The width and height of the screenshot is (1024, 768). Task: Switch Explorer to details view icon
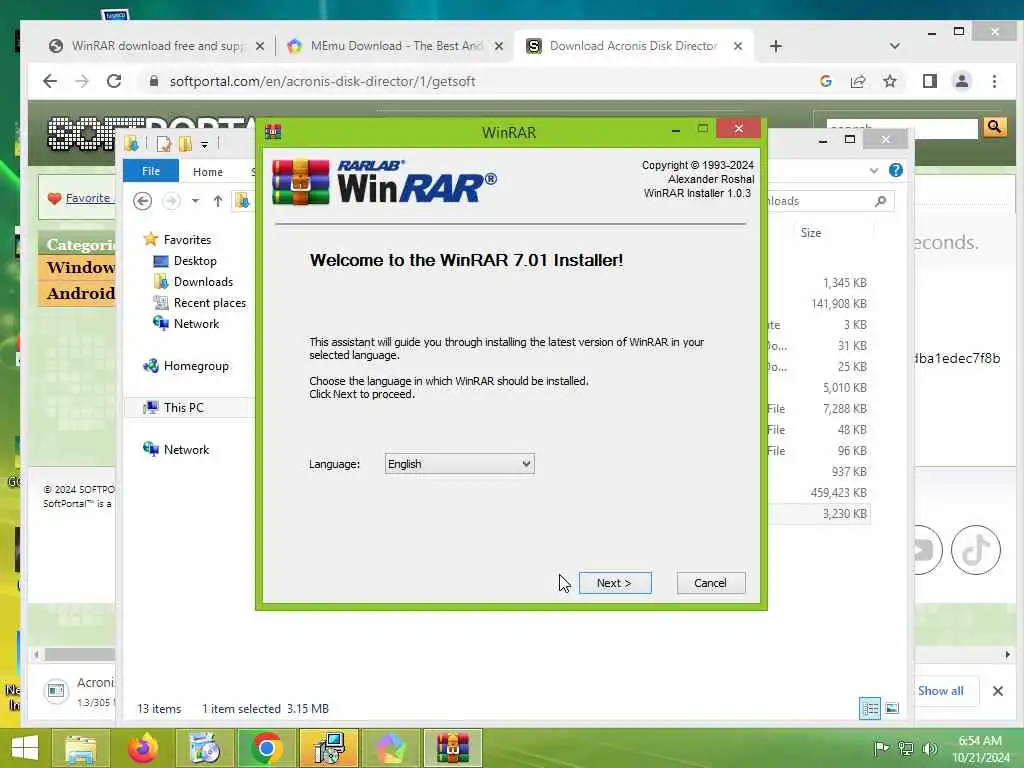(869, 708)
